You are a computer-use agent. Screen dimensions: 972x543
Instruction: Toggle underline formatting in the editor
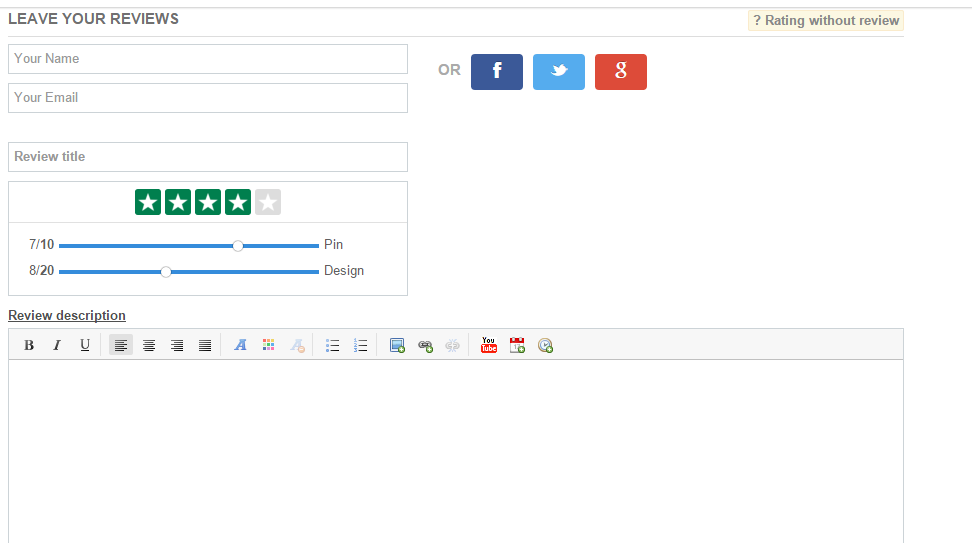tap(85, 345)
